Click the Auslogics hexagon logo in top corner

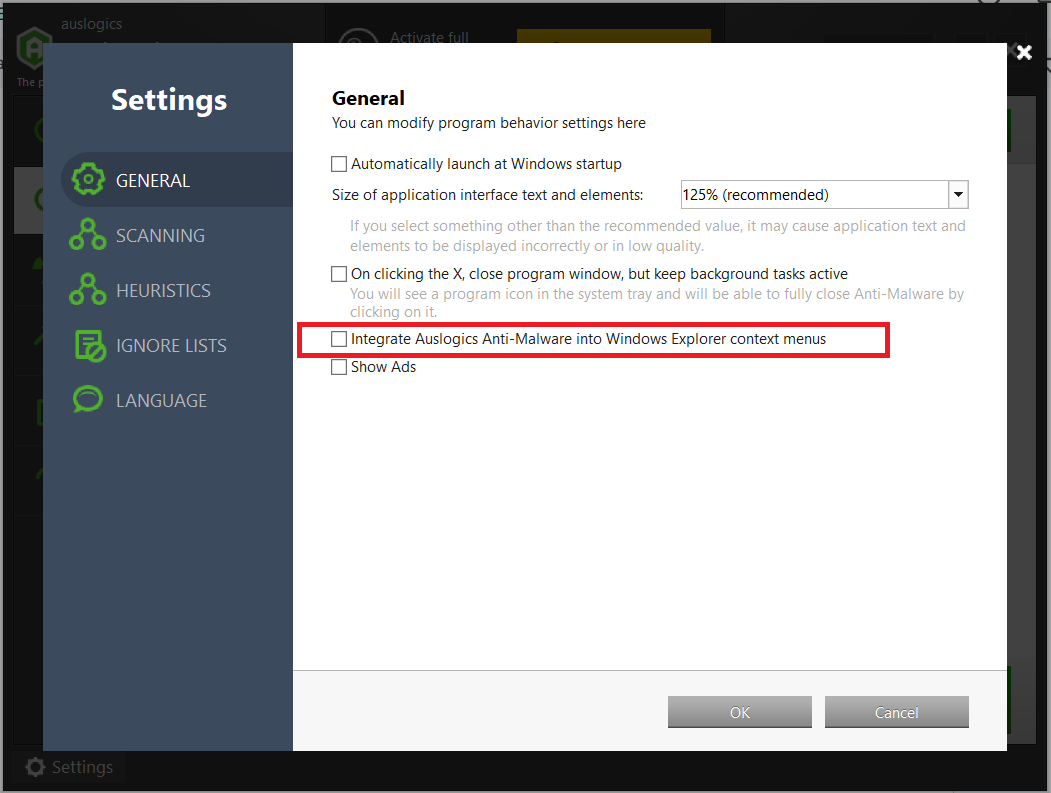(33, 47)
